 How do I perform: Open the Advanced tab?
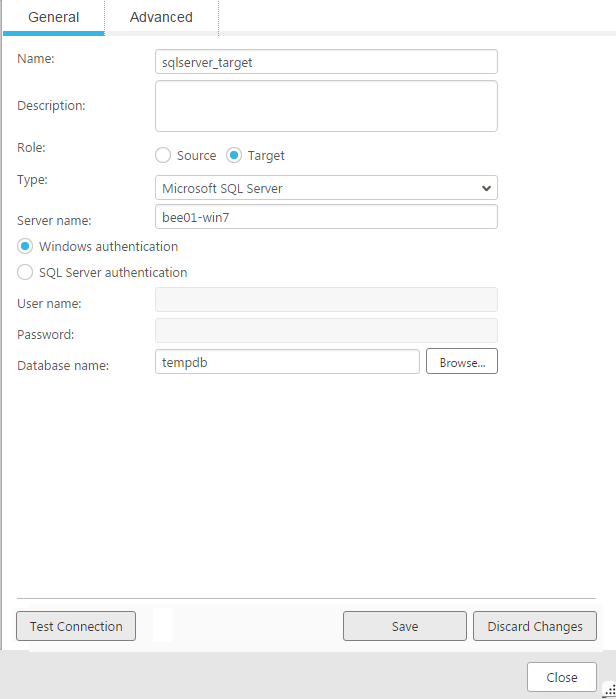point(161,17)
